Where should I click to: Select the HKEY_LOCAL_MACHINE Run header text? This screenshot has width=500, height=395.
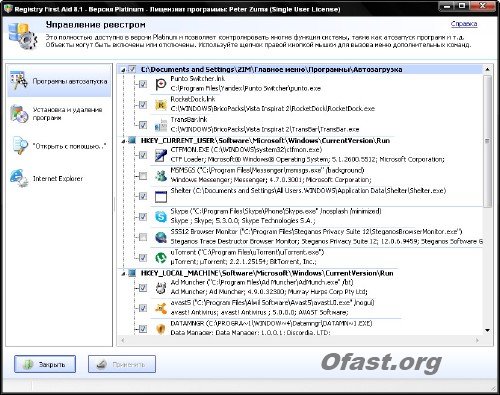[267, 273]
